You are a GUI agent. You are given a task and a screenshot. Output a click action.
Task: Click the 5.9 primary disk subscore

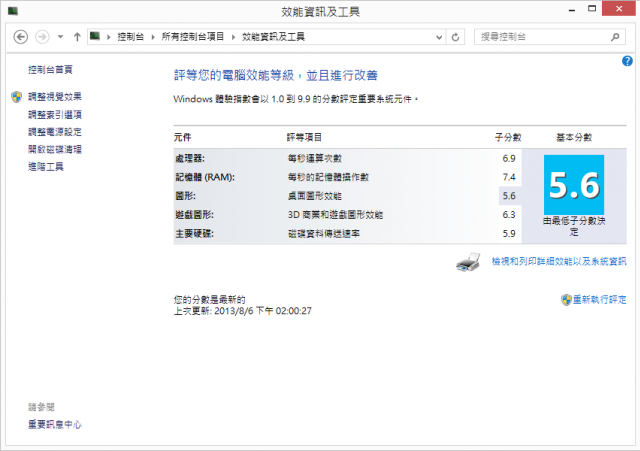(x=509, y=234)
